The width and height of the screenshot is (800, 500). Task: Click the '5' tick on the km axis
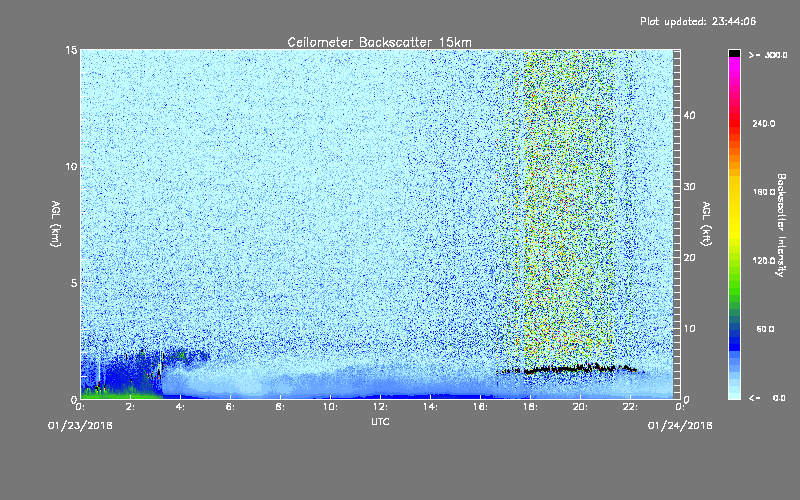(x=74, y=283)
